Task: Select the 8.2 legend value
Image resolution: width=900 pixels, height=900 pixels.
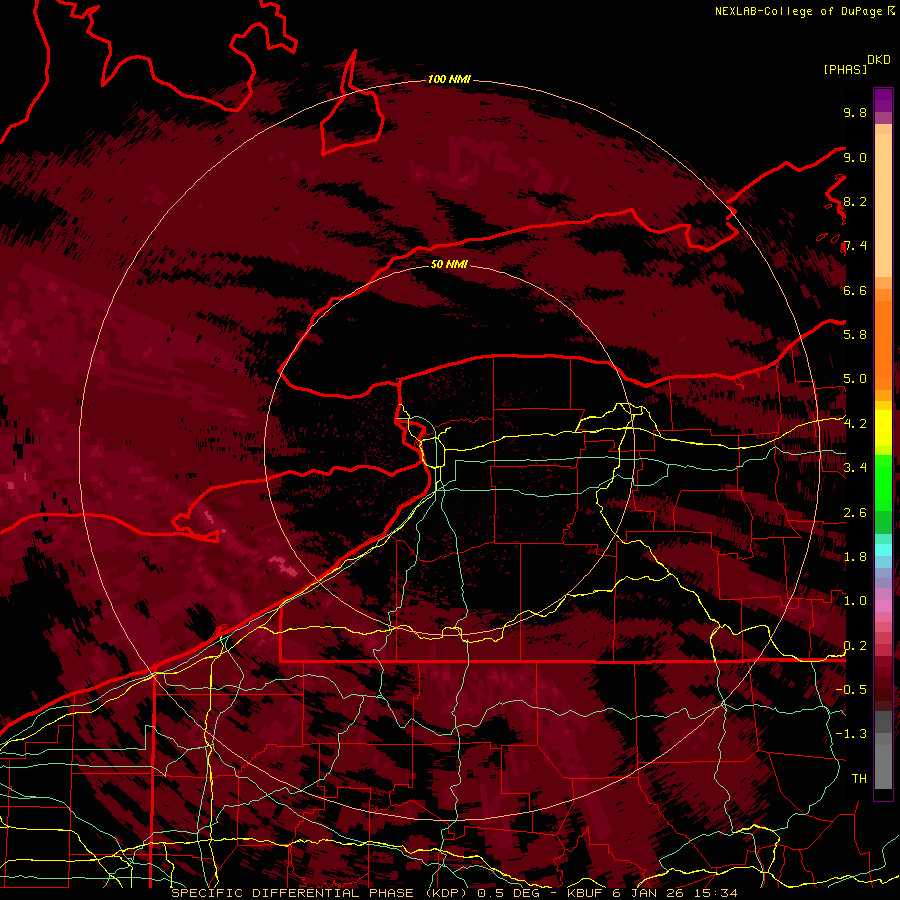Action: 855,201
